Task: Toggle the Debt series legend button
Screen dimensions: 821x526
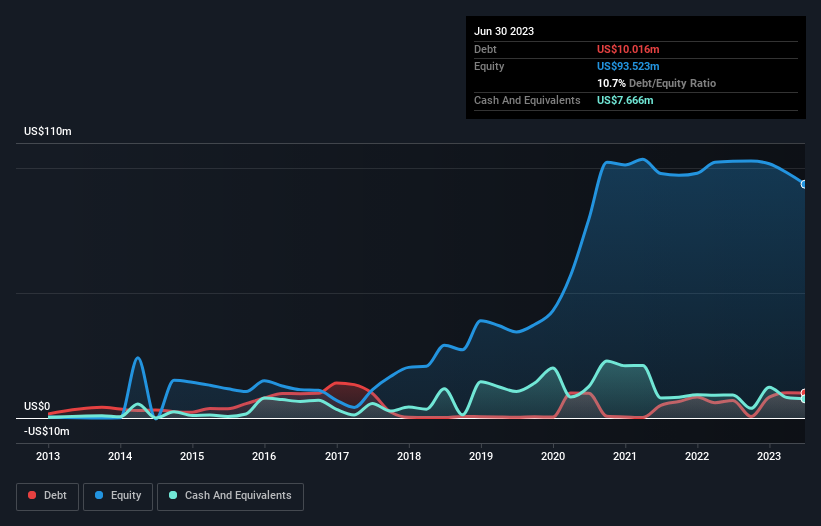Action: click(48, 496)
